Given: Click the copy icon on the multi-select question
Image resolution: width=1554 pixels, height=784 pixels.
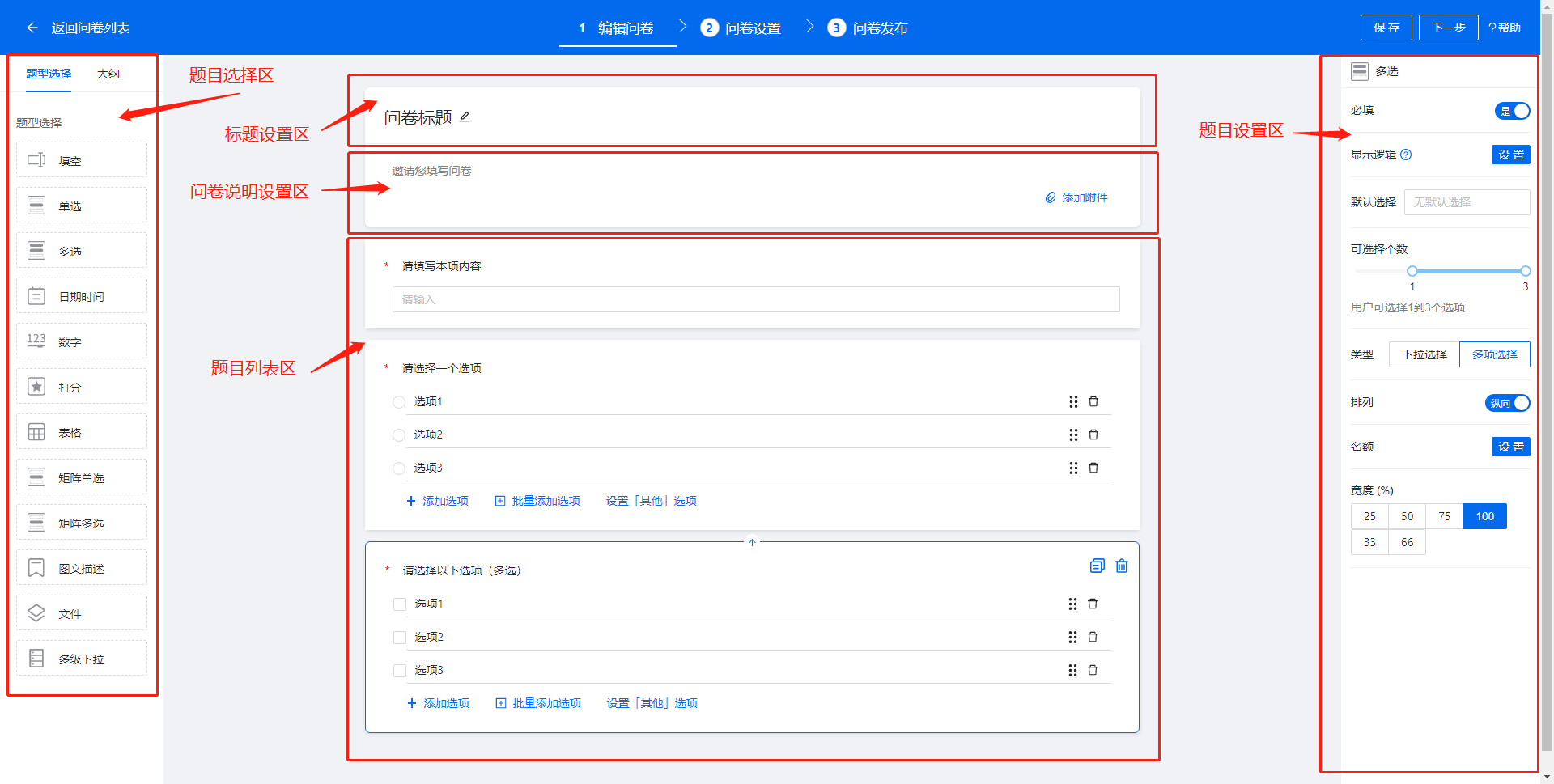Looking at the screenshot, I should pyautogui.click(x=1097, y=566).
